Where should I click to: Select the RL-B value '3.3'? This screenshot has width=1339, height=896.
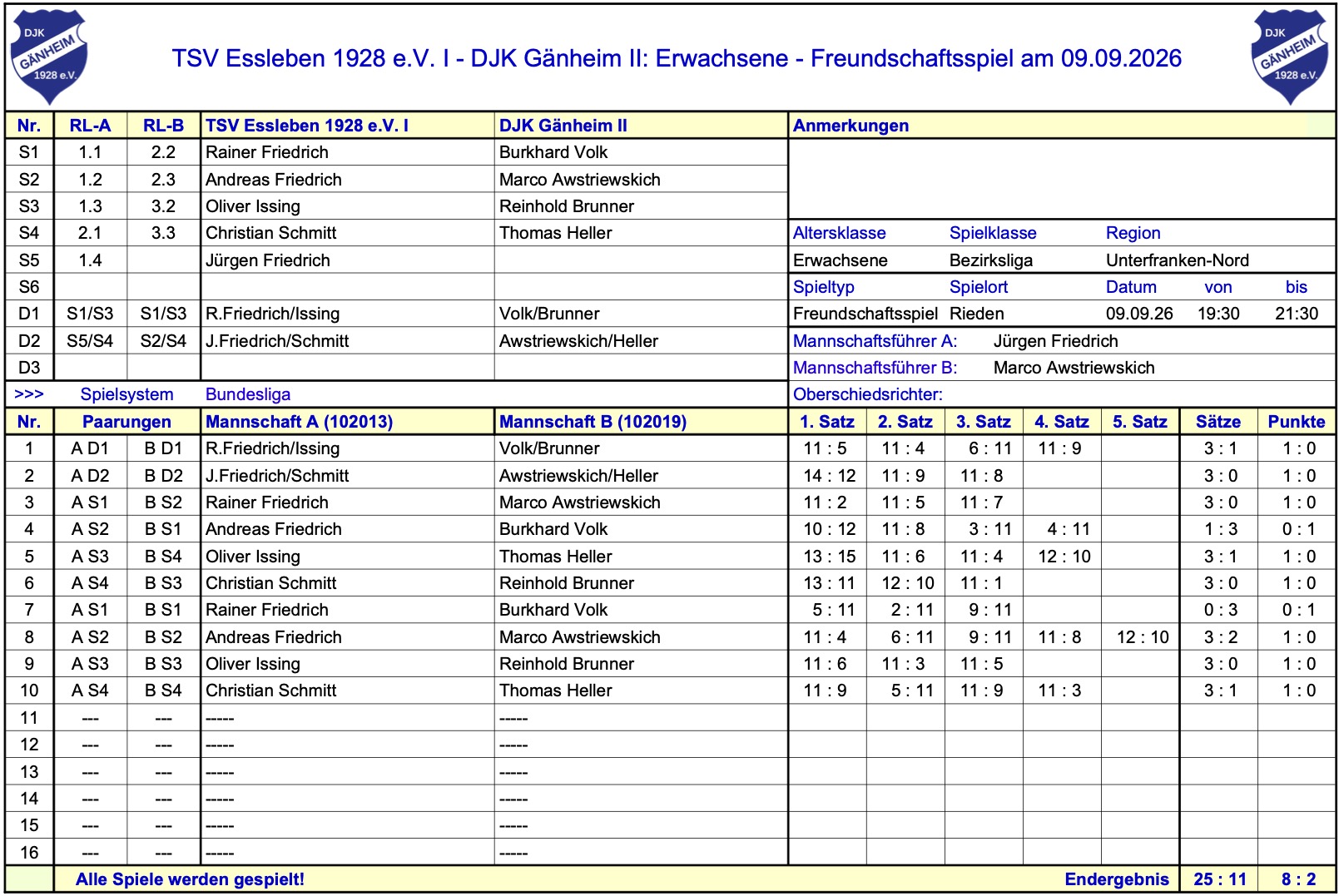tap(163, 233)
